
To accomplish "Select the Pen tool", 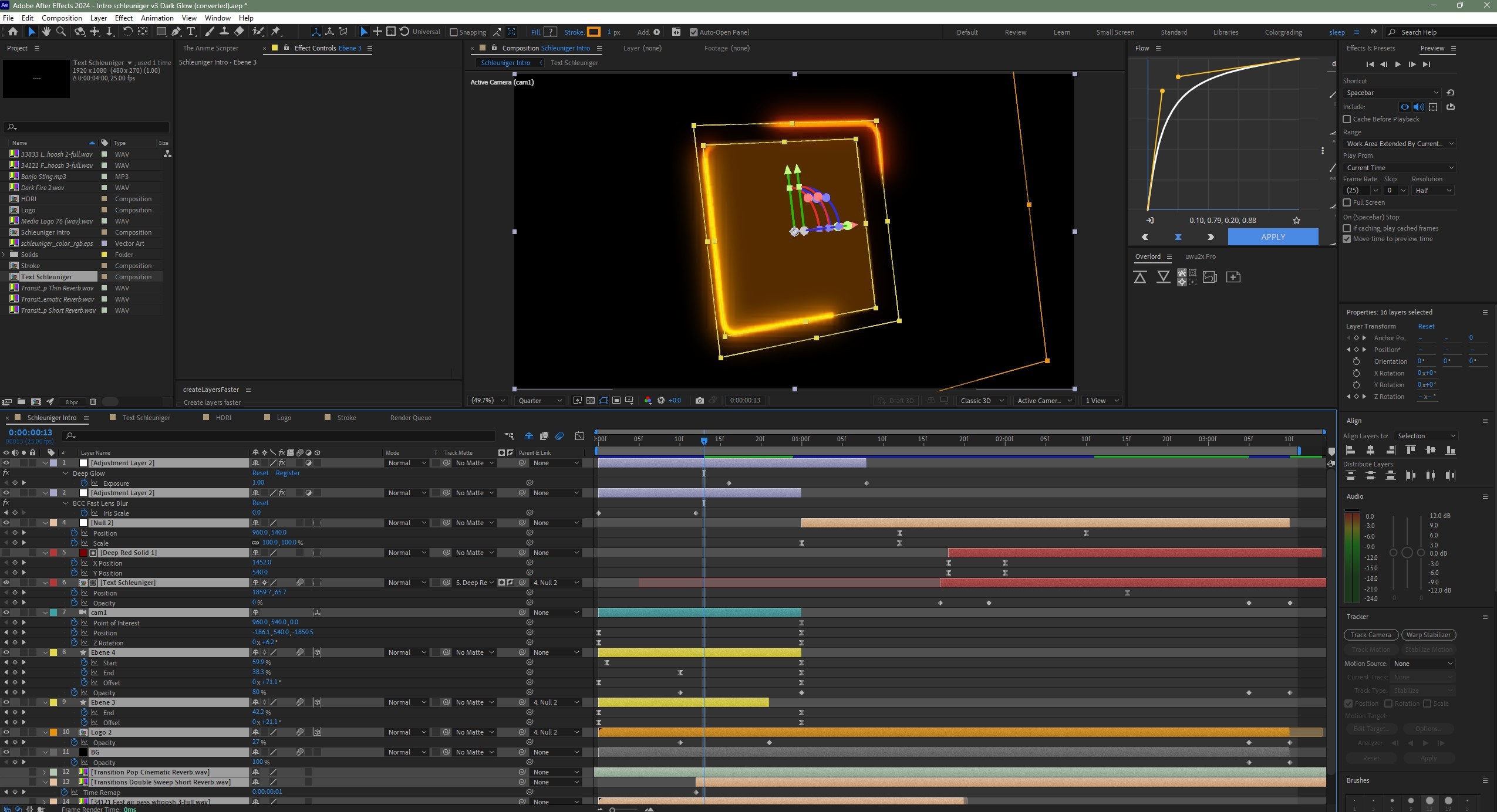I will click(176, 32).
